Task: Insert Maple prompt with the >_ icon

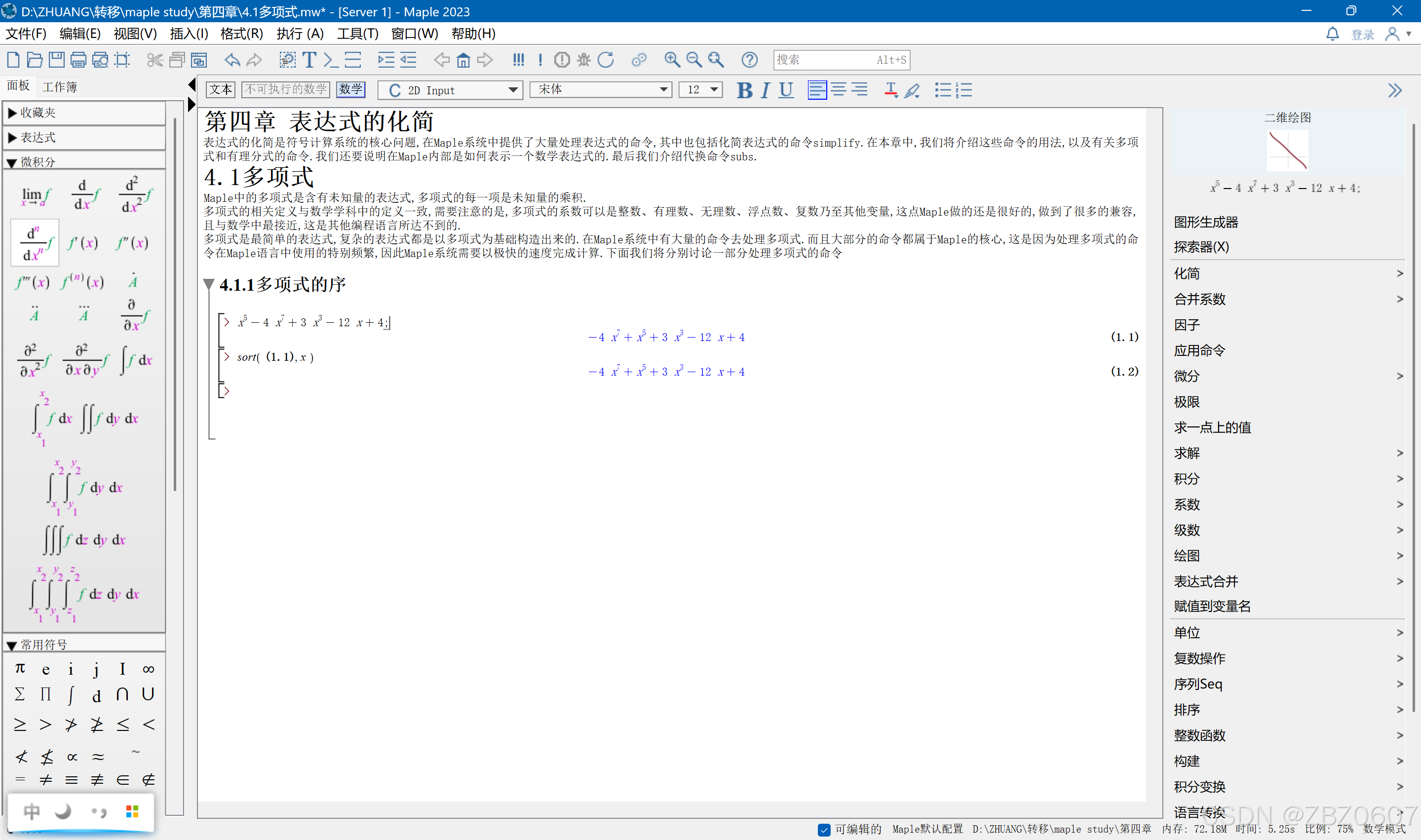Action: 331,59
